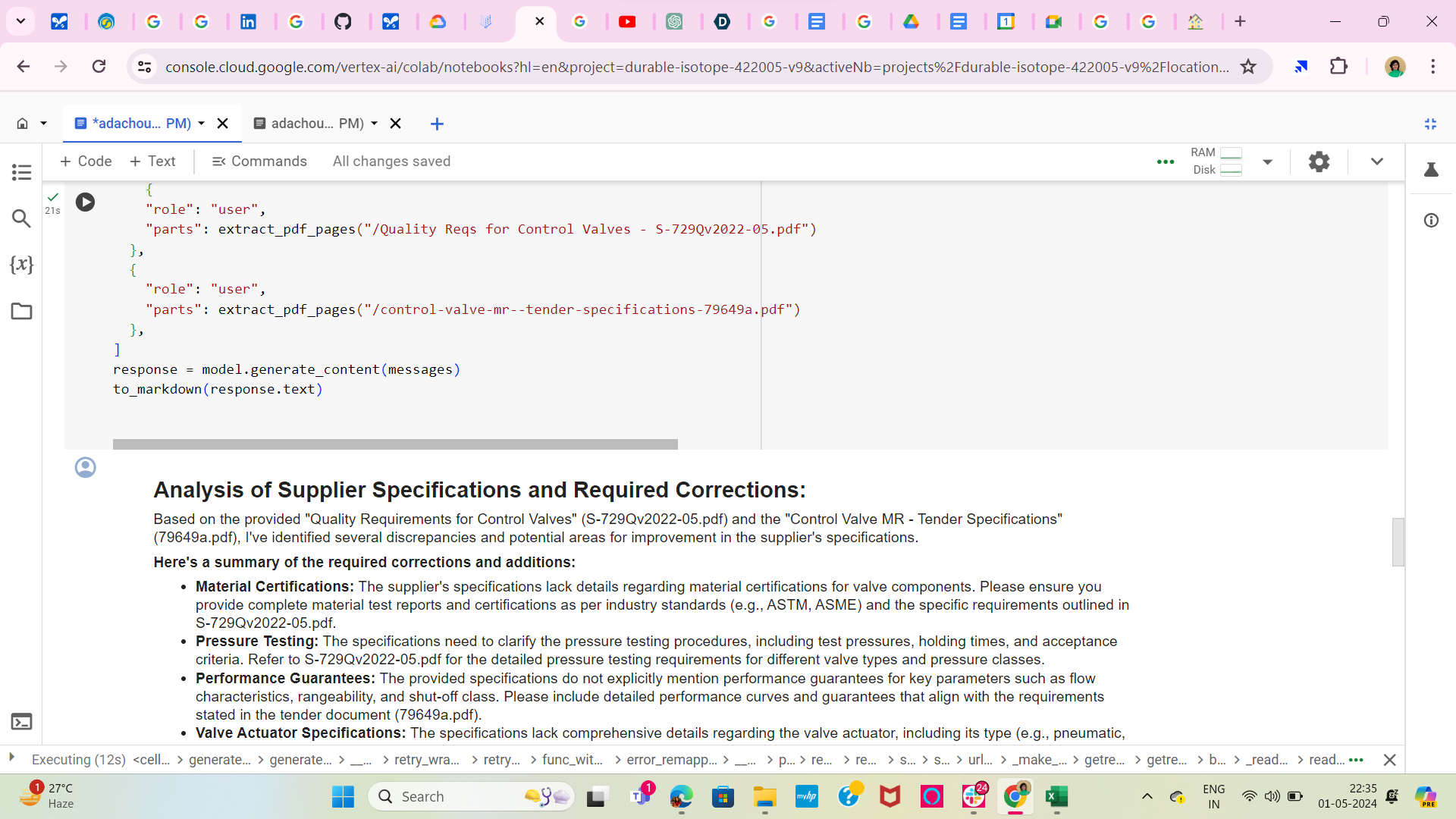Open the table of contents sidebar icon
Screen dimensions: 1456x819
pos(21,172)
